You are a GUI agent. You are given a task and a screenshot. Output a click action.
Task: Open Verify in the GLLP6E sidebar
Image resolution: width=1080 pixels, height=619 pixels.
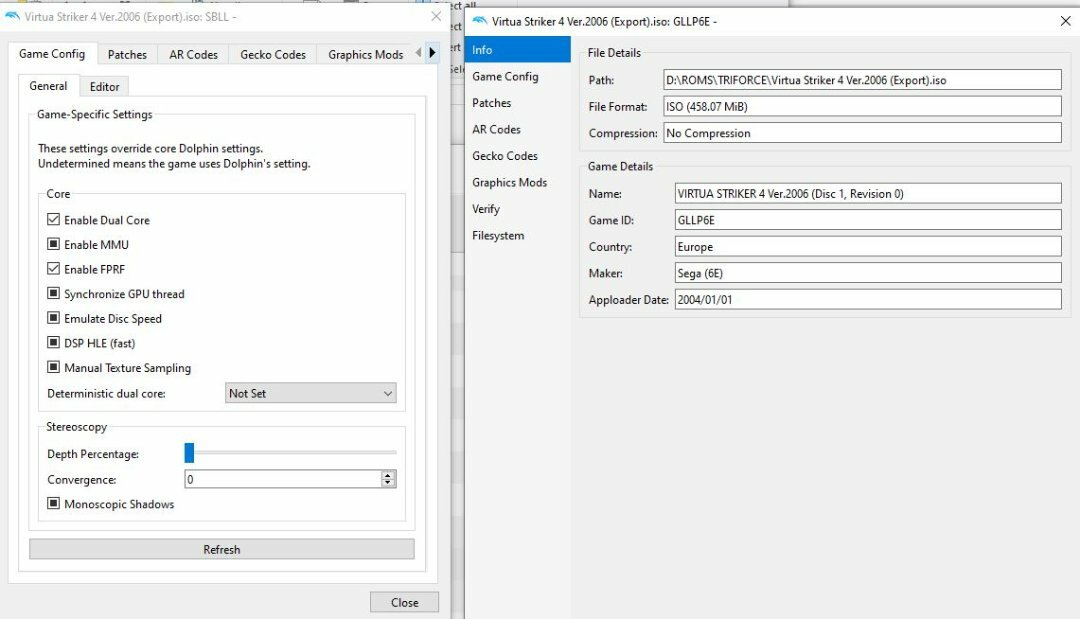(x=518, y=209)
